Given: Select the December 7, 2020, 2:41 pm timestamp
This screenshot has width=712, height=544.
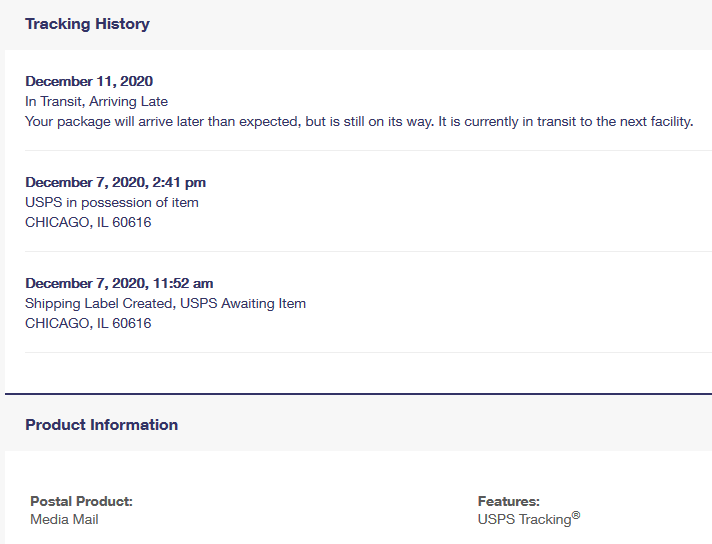Looking at the screenshot, I should click(x=115, y=182).
